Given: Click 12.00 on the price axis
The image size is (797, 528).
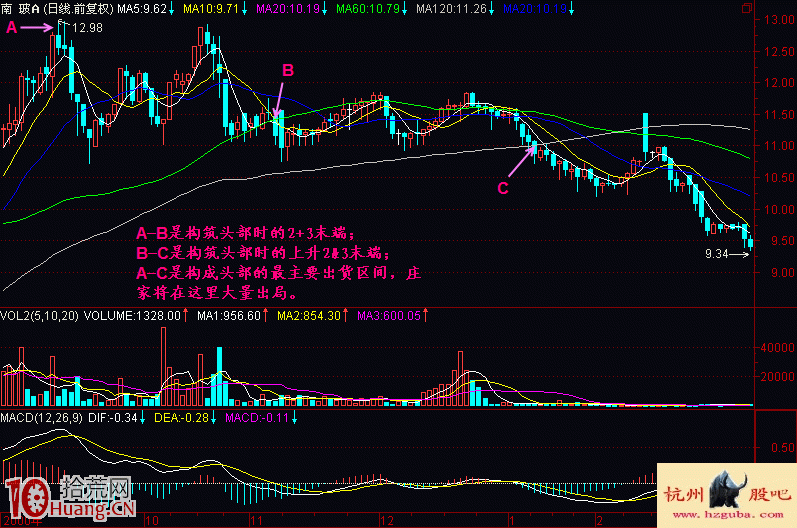Looking at the screenshot, I should (x=779, y=82).
